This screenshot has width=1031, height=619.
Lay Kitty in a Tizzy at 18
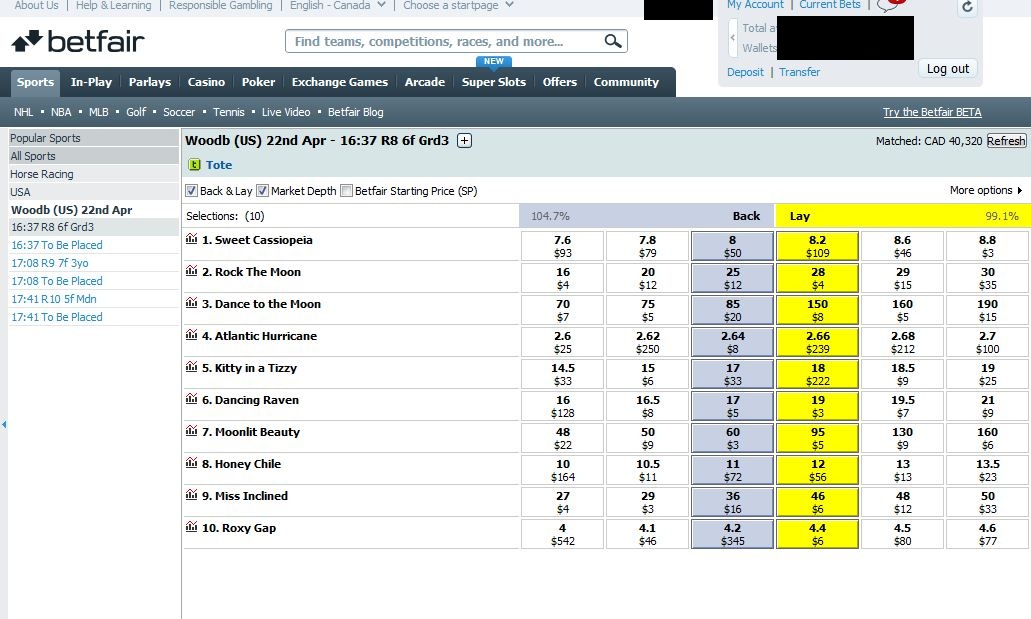(x=817, y=374)
